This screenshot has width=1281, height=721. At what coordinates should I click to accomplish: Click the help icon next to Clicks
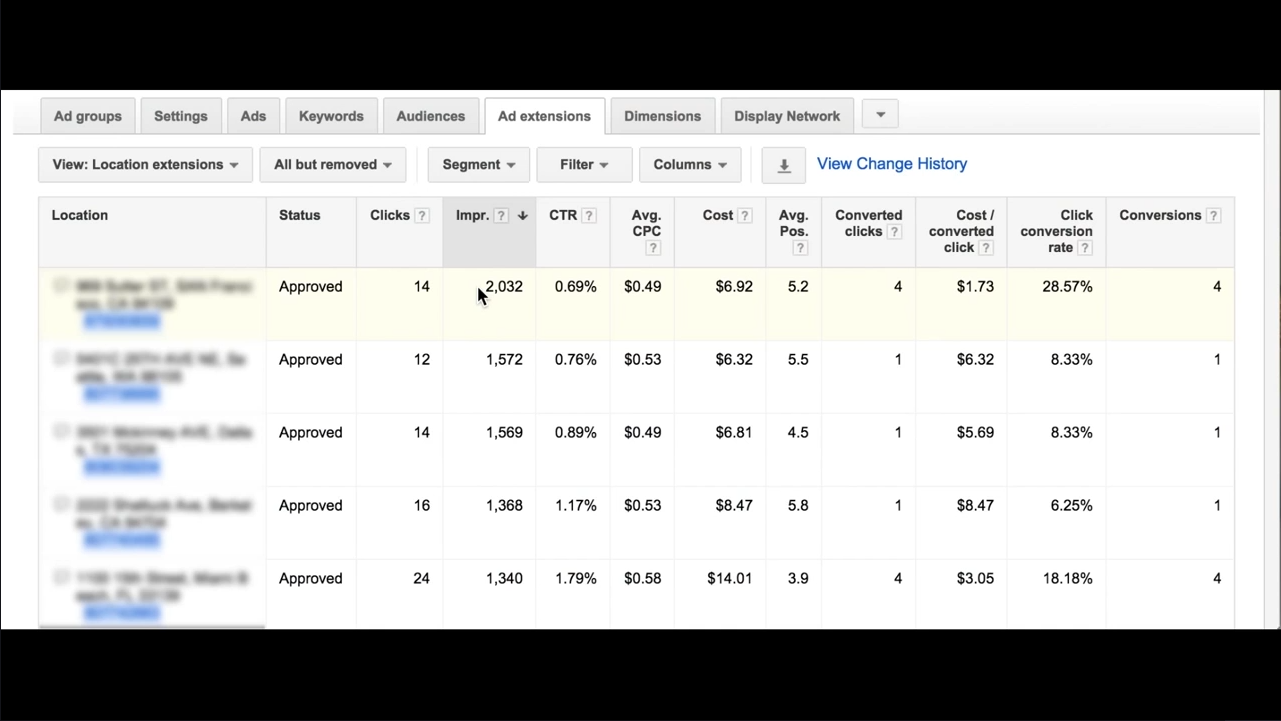pyautogui.click(x=422, y=216)
